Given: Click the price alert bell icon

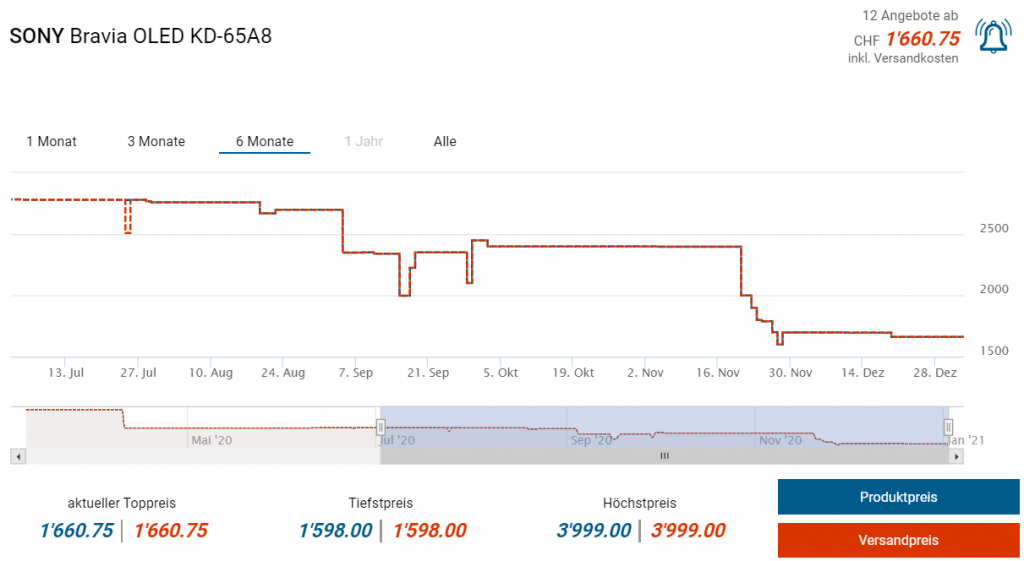Looking at the screenshot, I should (x=992, y=37).
